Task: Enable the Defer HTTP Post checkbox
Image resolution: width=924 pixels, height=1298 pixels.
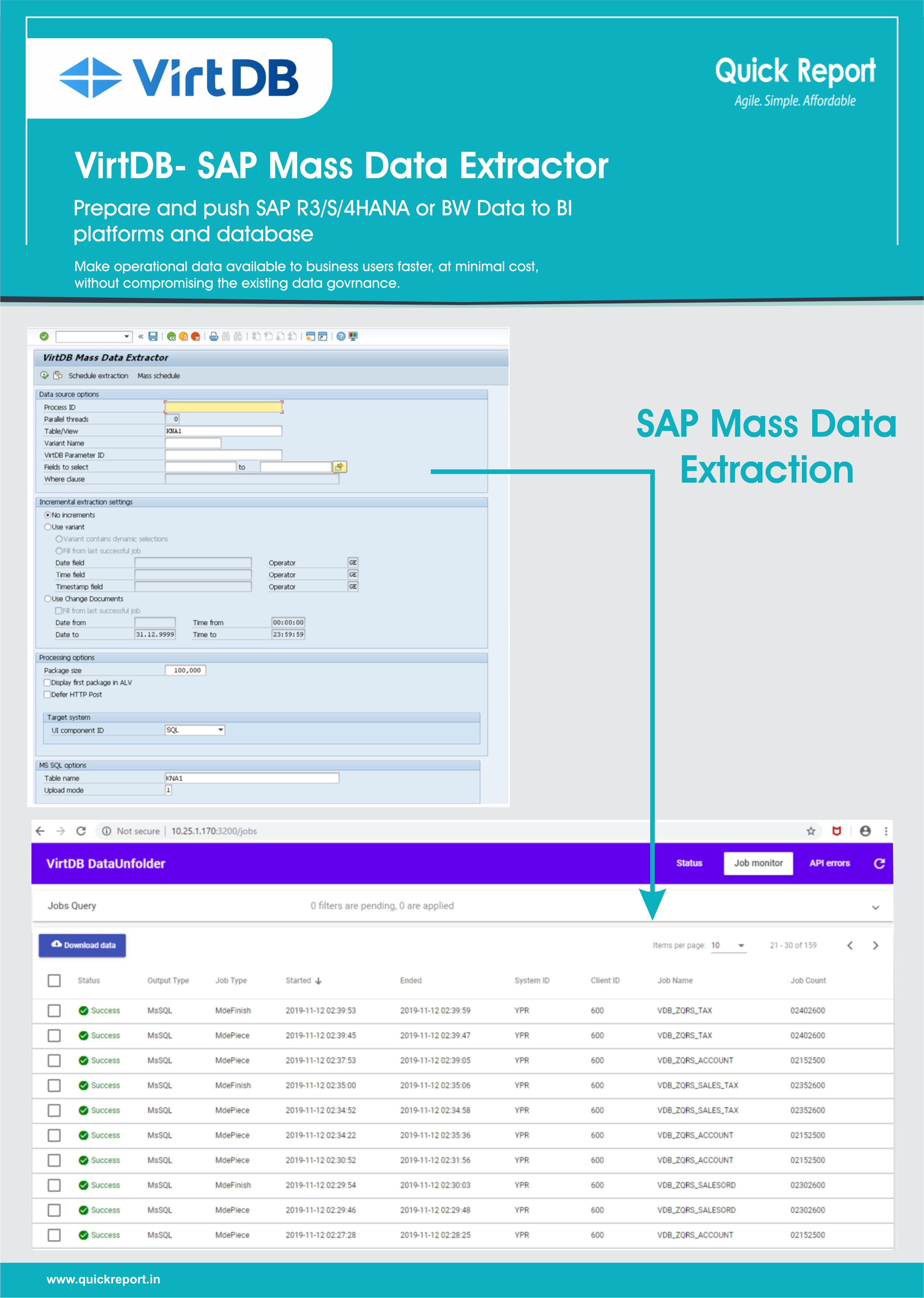Action: click(47, 694)
